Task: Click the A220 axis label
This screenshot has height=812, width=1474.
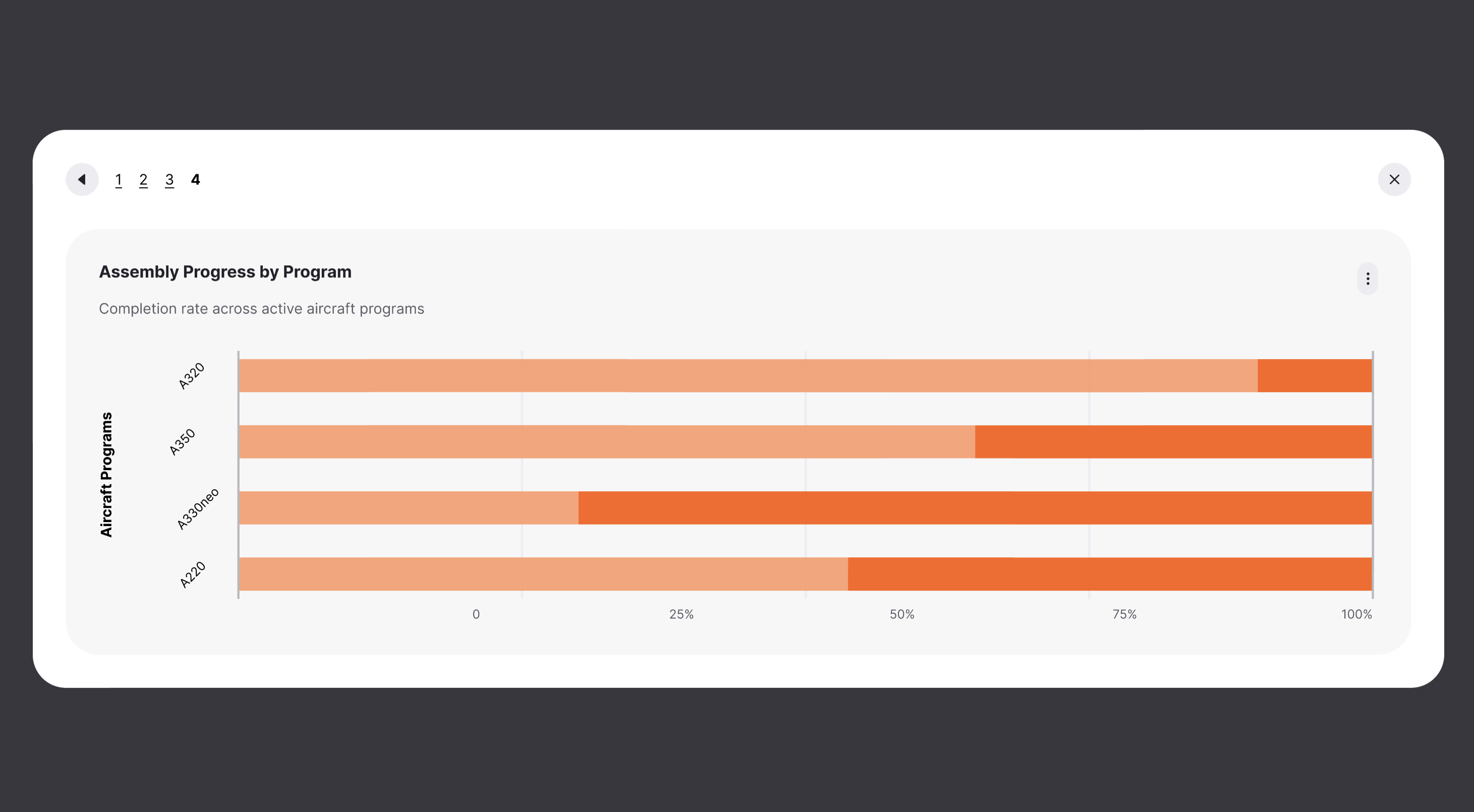Action: point(192,574)
